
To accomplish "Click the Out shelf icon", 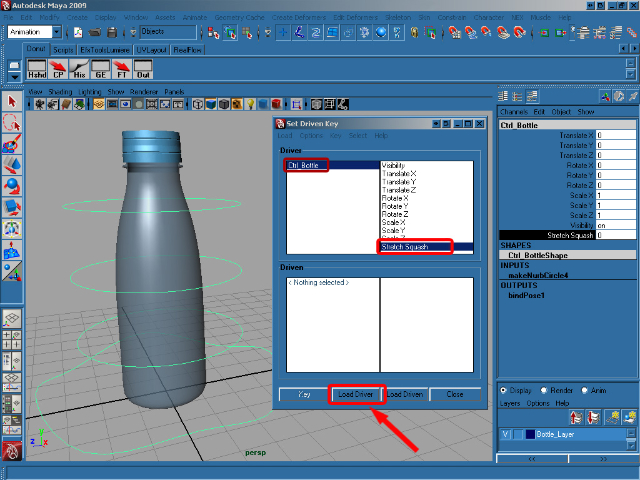I will [x=143, y=69].
